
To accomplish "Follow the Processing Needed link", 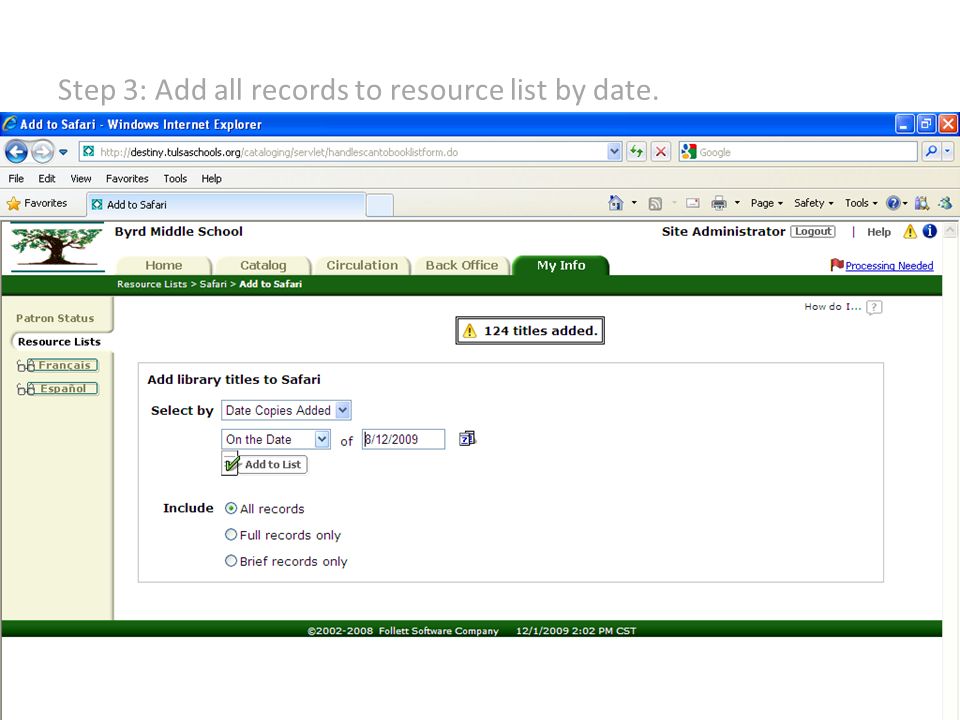I will (x=889, y=266).
